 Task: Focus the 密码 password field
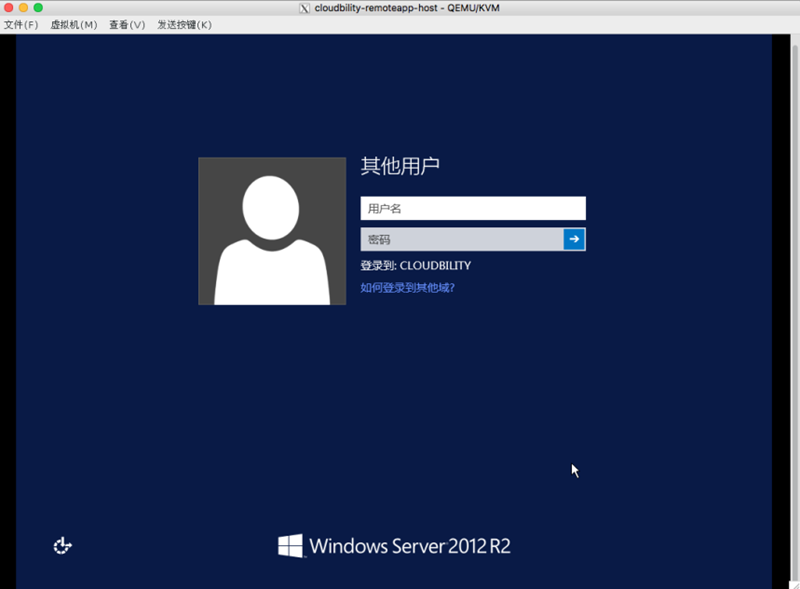(x=461, y=239)
